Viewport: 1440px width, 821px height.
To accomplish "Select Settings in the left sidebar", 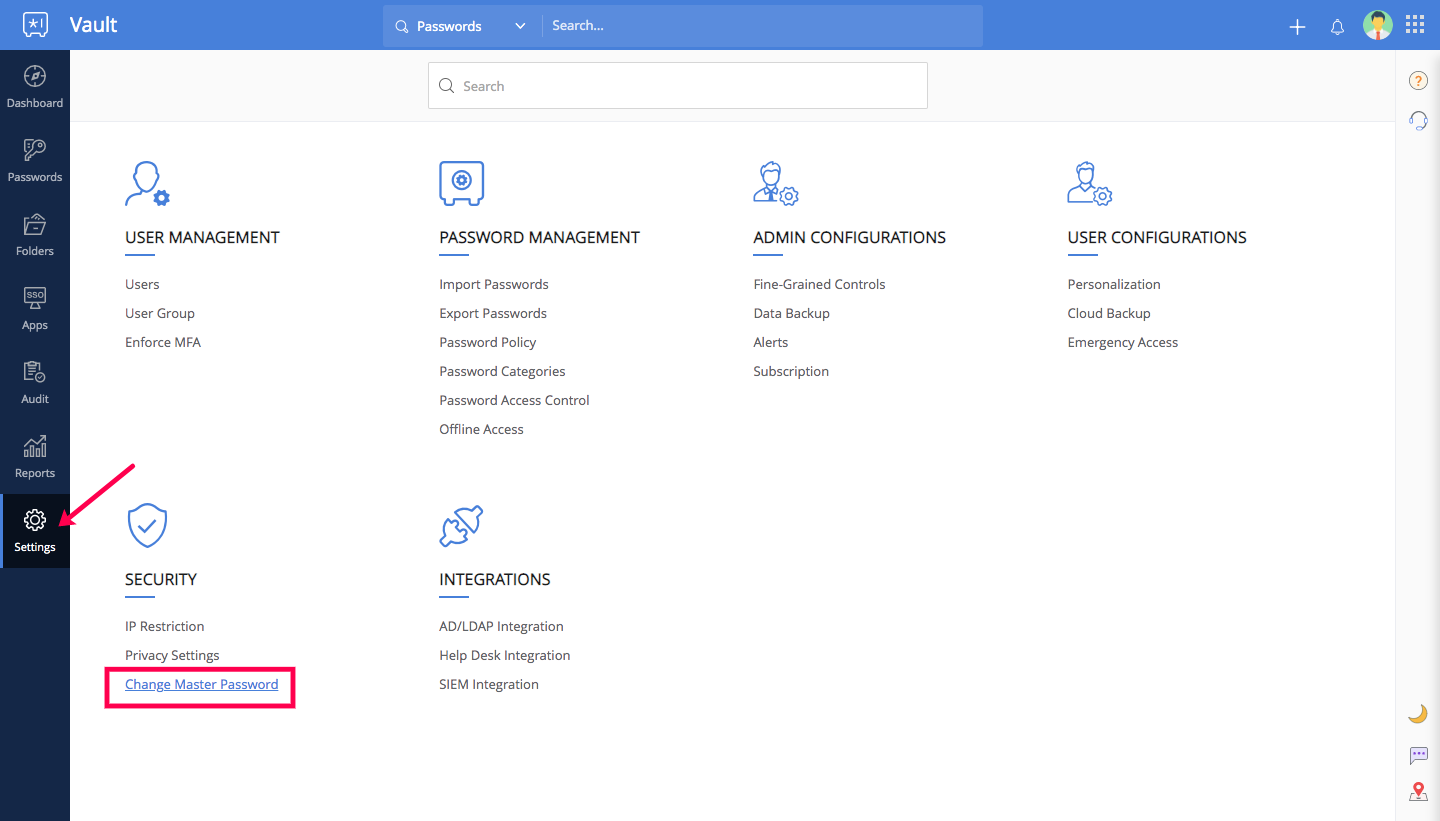I will tap(35, 531).
